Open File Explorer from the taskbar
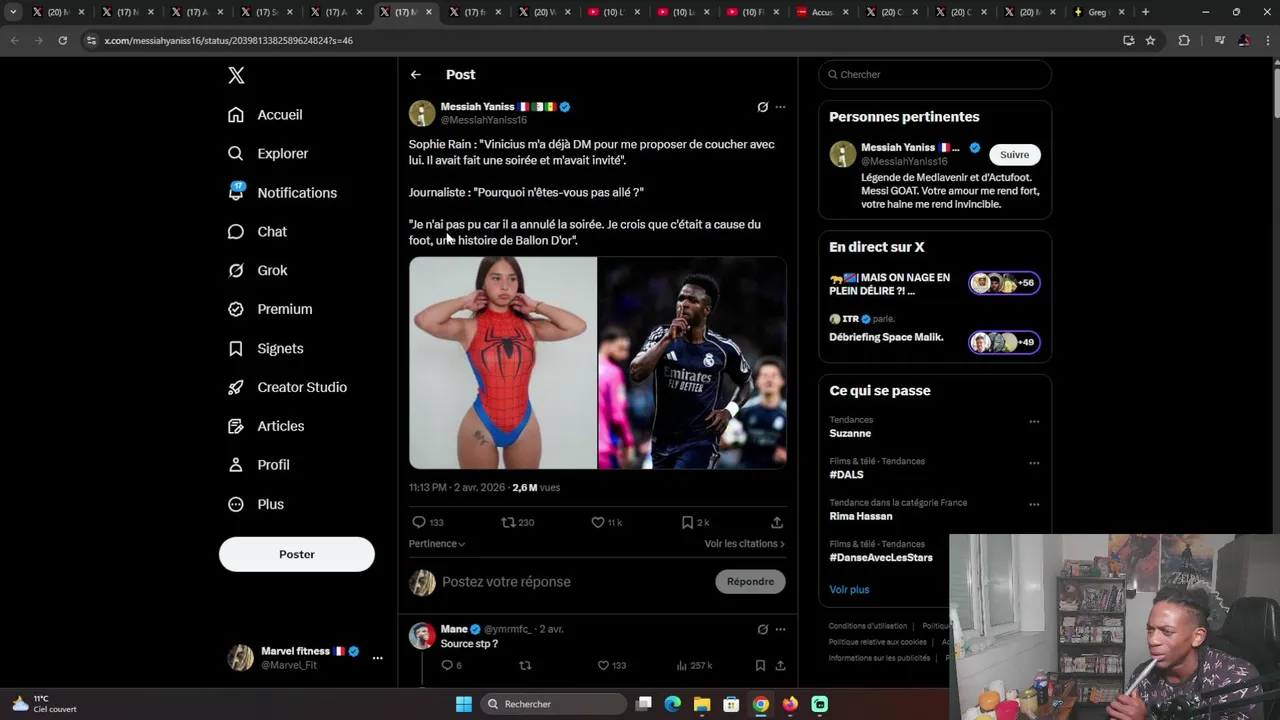The width and height of the screenshot is (1280, 720). [702, 704]
